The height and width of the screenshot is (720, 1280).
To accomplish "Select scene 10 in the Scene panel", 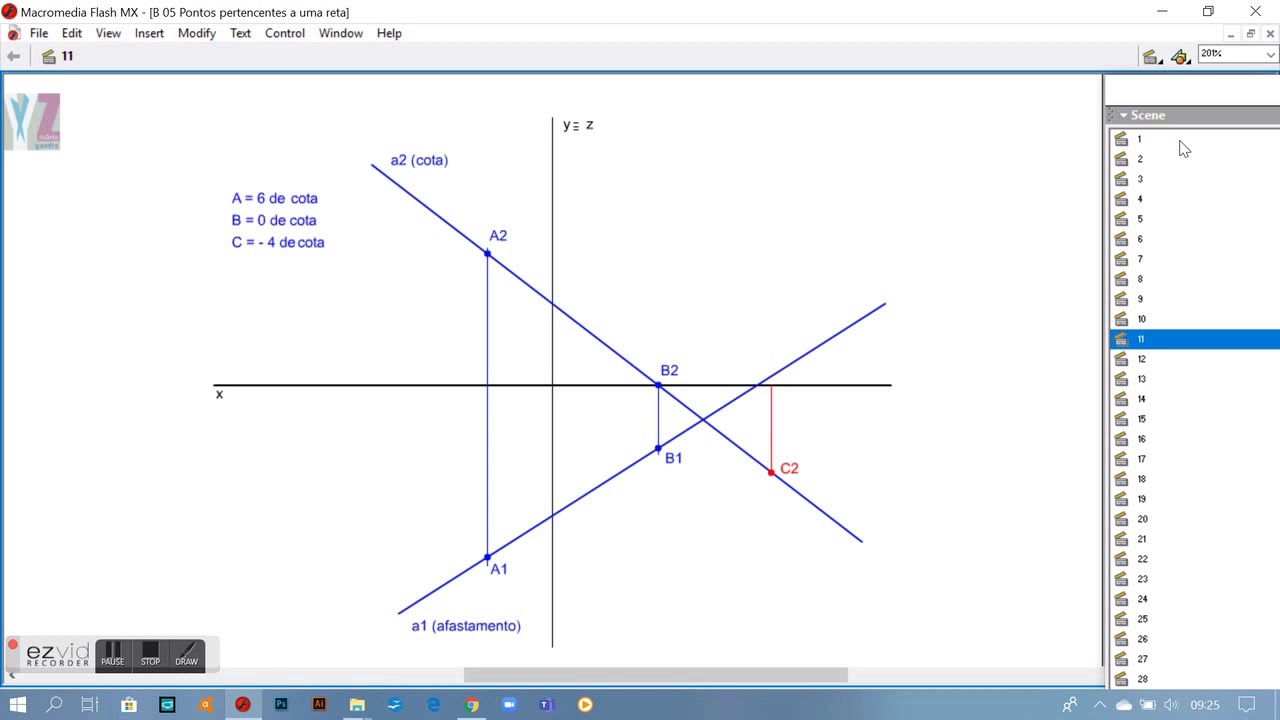I will click(x=1195, y=319).
